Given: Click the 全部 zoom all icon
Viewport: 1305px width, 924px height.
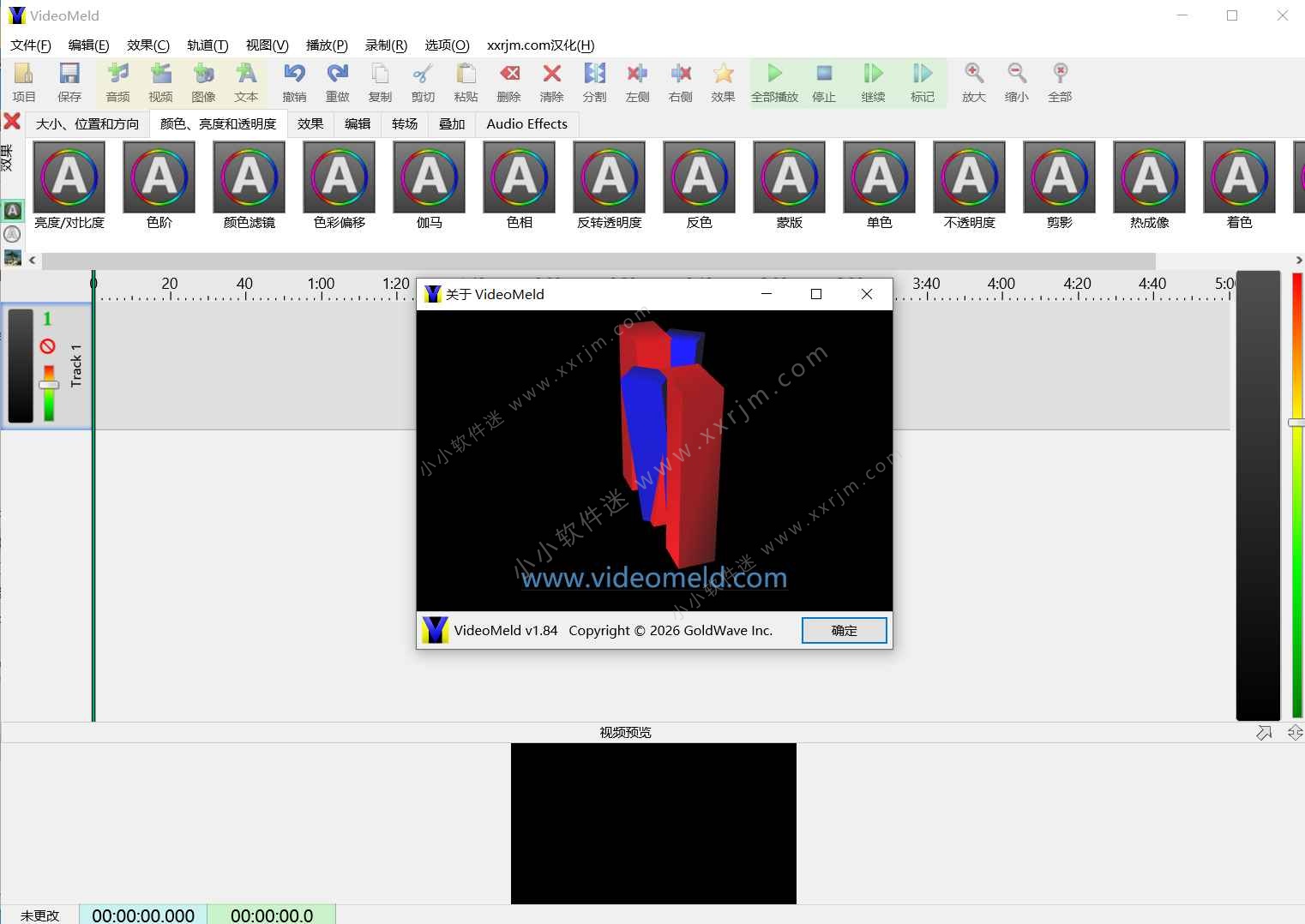Looking at the screenshot, I should tap(1060, 83).
